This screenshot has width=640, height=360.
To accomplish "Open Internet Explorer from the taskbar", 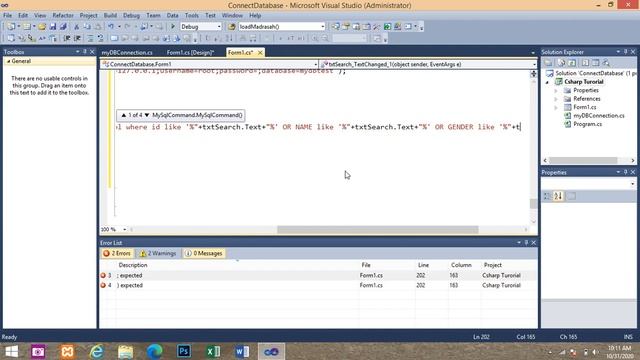I will pos(96,351).
